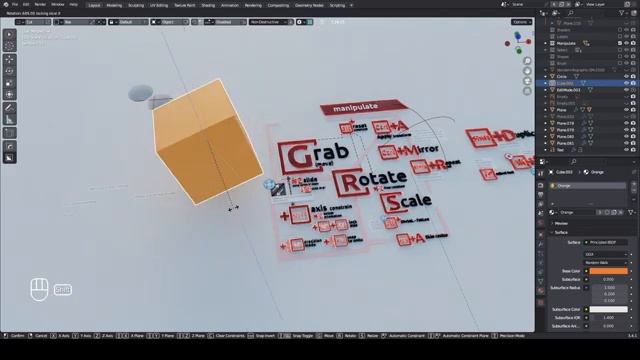The width and height of the screenshot is (640, 360).
Task: Select the Annotate pencil tool
Action: click(x=9, y=108)
